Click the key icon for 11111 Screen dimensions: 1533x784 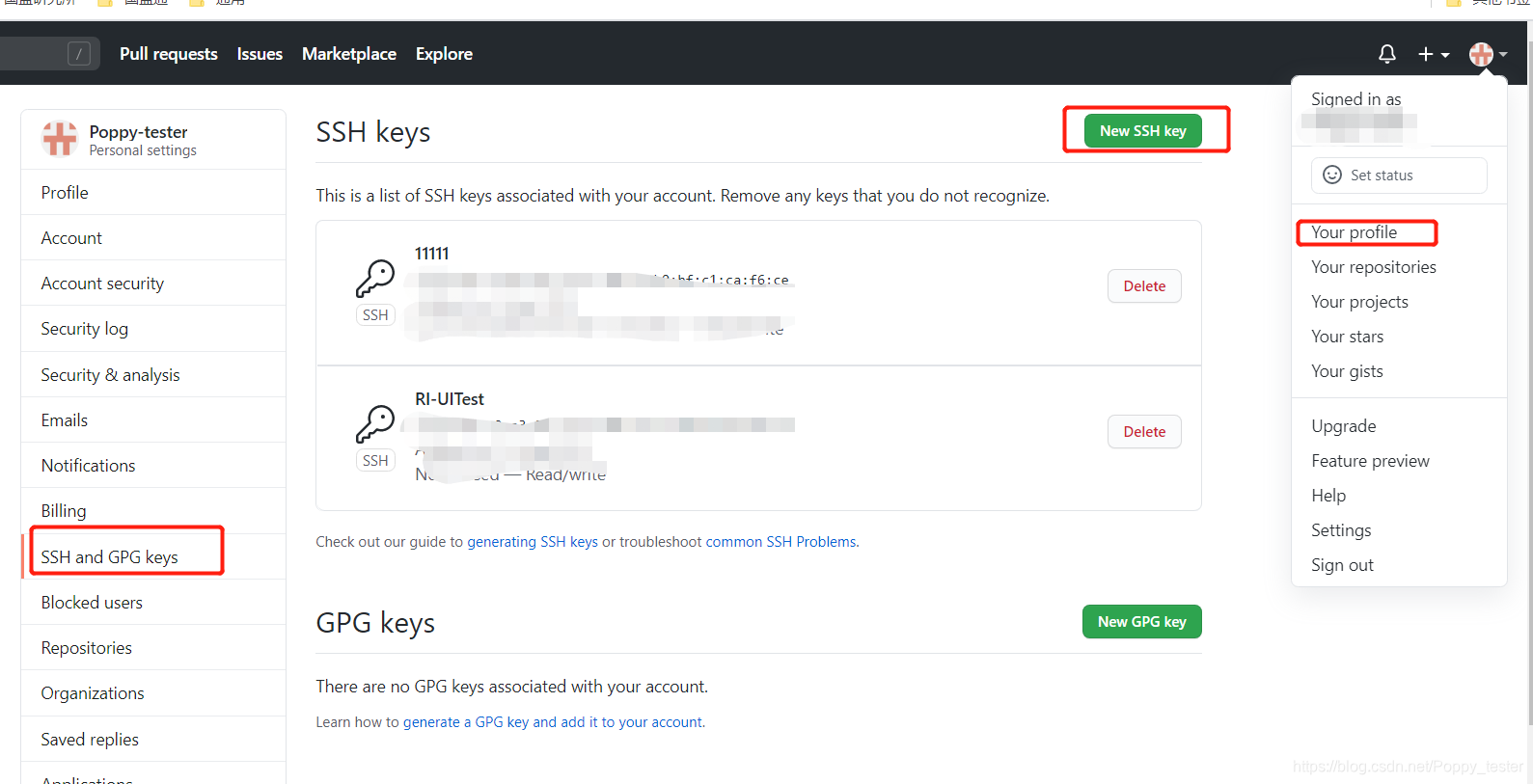(x=375, y=279)
